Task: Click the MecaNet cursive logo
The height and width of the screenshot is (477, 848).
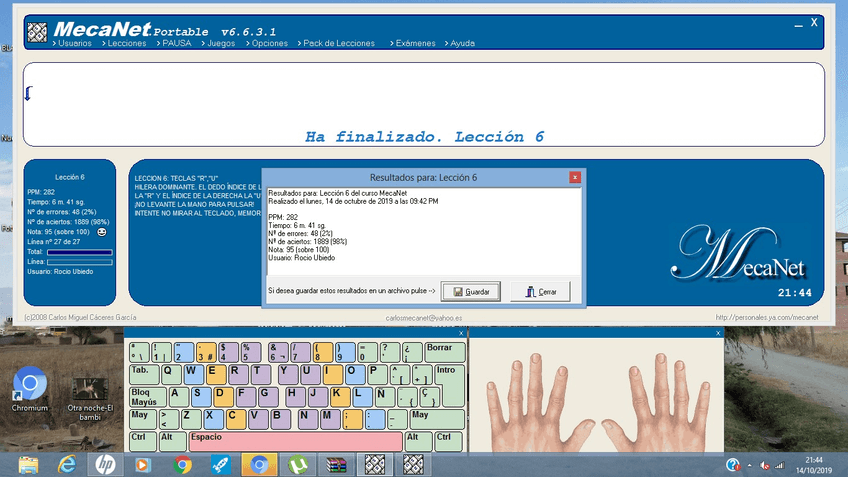Action: (738, 253)
